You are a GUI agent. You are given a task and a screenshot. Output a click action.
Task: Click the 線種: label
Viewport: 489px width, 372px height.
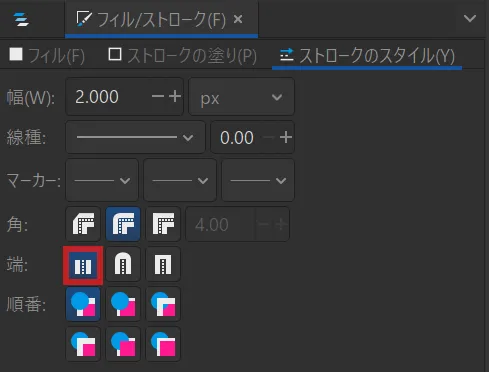26,137
